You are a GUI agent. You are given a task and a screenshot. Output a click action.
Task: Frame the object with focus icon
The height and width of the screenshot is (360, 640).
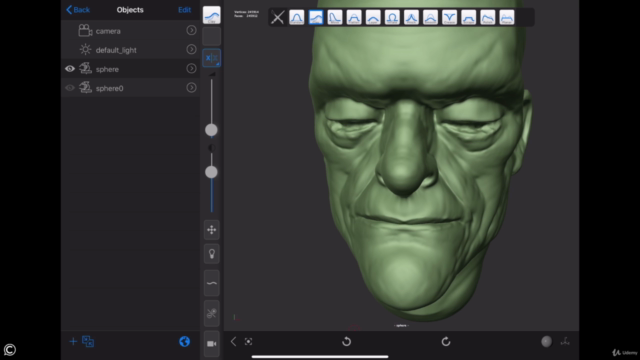point(248,341)
